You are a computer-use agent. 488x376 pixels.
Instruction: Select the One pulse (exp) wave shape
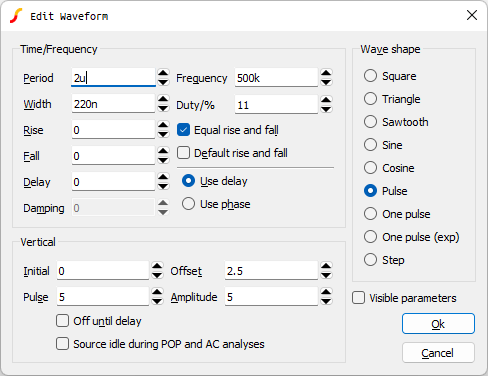(370, 237)
